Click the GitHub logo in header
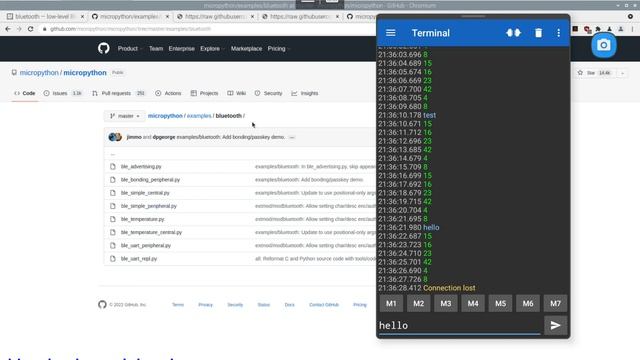This screenshot has width=640, height=360. coord(104,49)
